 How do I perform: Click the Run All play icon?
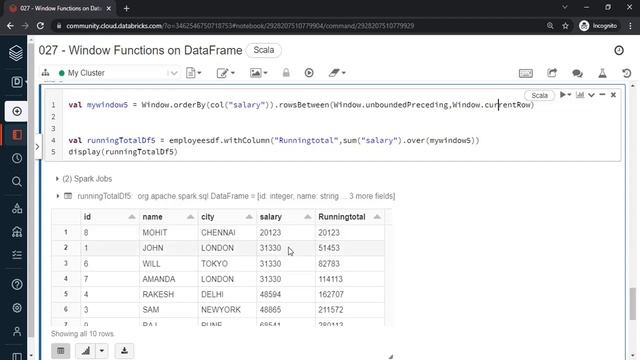[x=309, y=73]
